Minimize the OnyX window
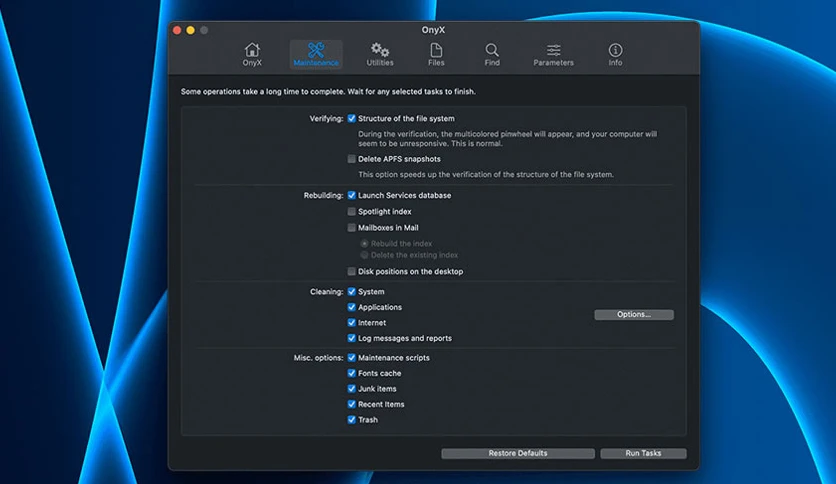This screenshot has width=836, height=484. click(x=190, y=30)
